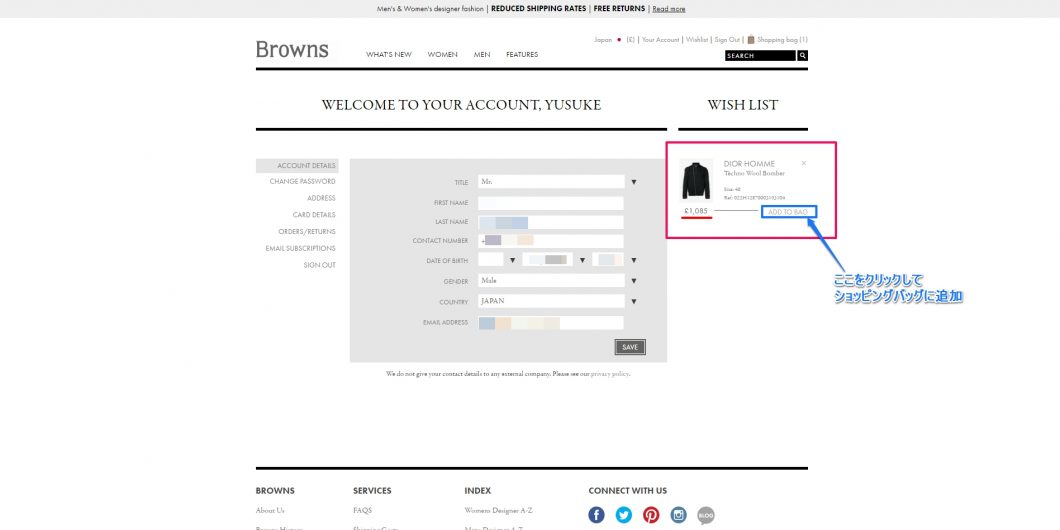Change the Japan country selector
Viewport: 1060px width, 530px height.
[x=603, y=40]
